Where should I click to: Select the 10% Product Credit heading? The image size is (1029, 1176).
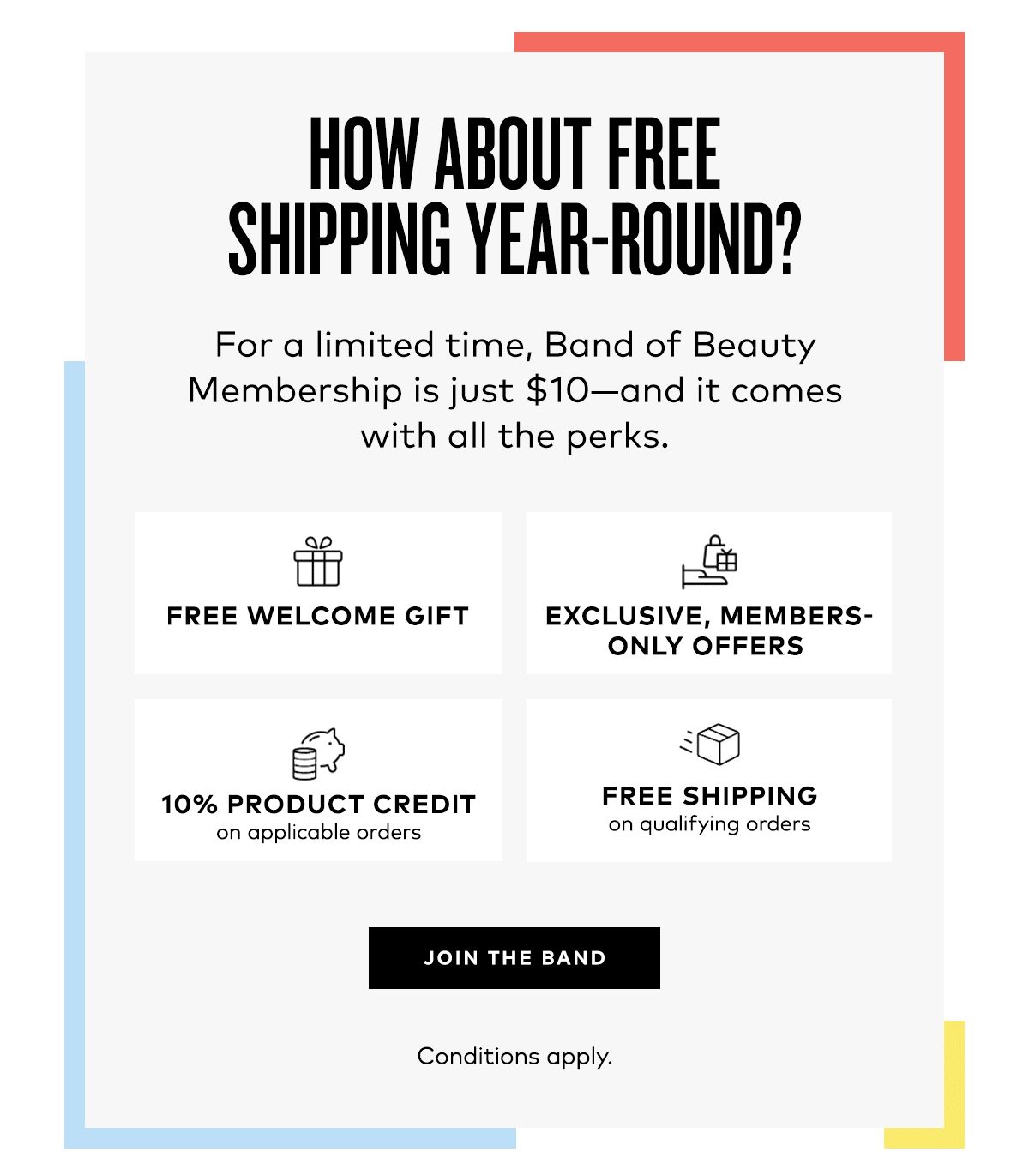[x=318, y=804]
